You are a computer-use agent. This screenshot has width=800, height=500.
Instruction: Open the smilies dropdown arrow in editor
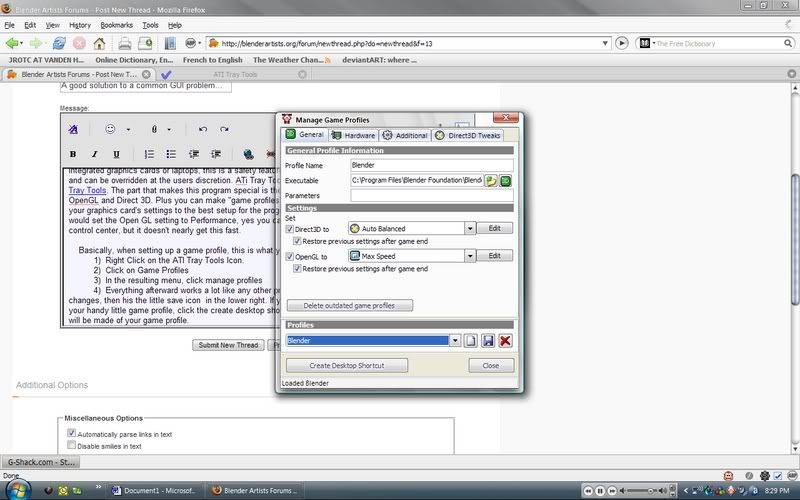coord(128,130)
